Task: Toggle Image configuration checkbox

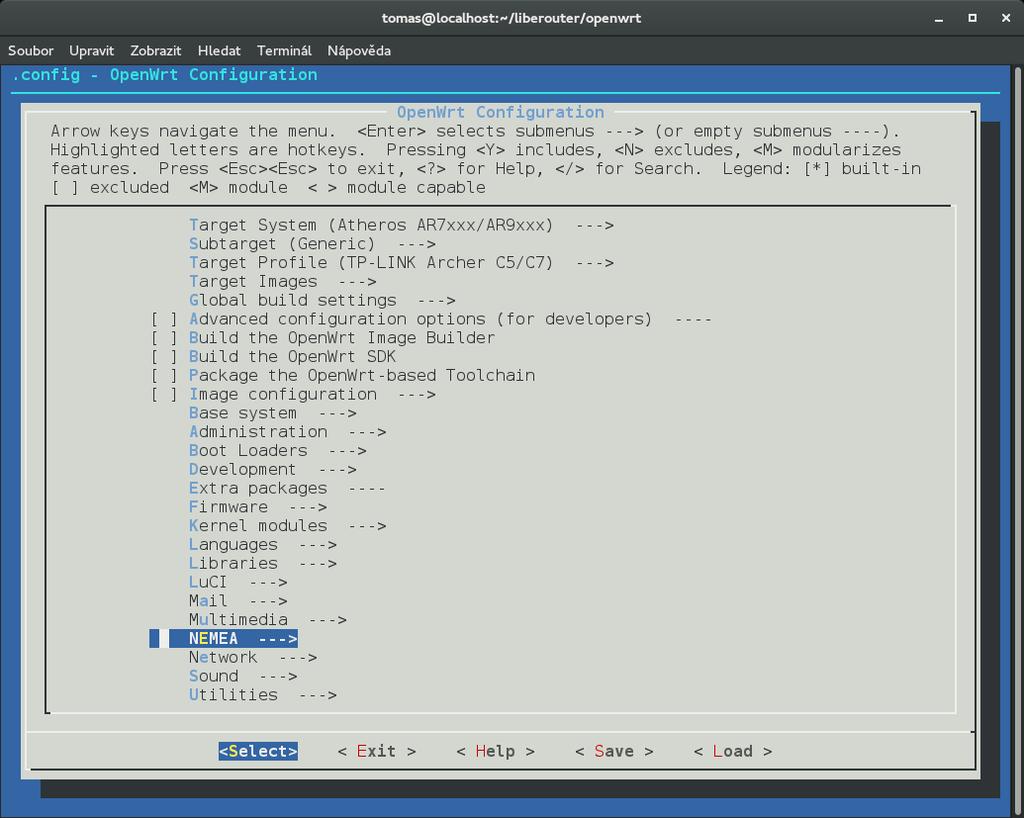Action: pyautogui.click(x=164, y=394)
